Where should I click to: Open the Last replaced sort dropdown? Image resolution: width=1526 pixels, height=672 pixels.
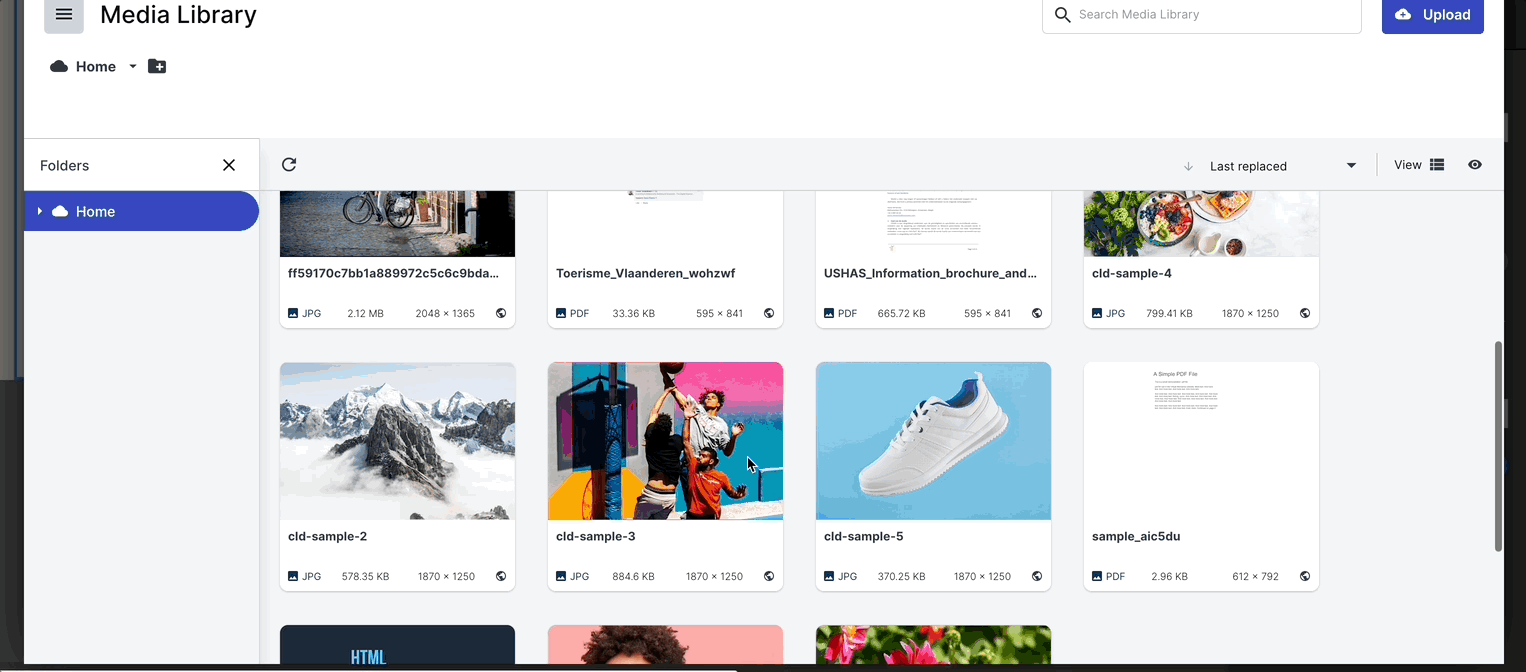pyautogui.click(x=1282, y=166)
